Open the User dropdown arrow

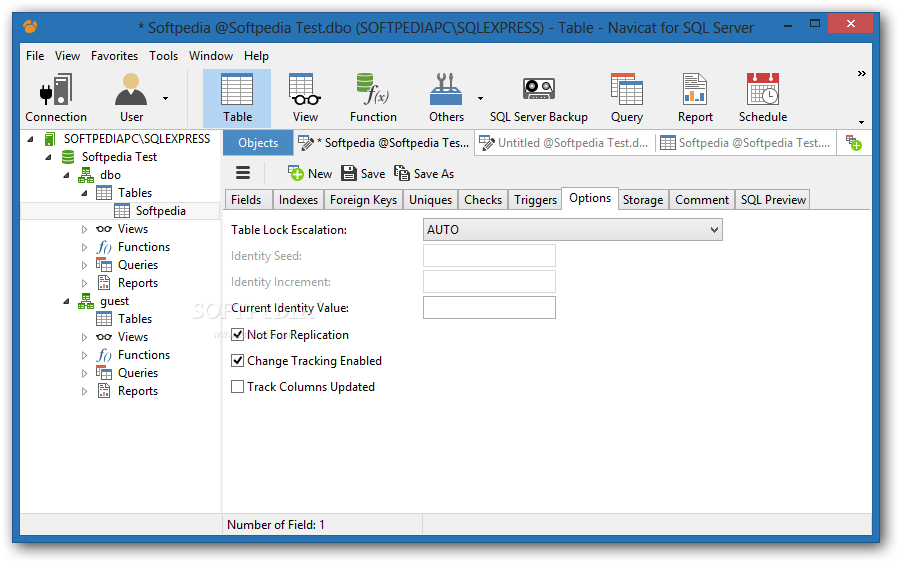[x=165, y=98]
